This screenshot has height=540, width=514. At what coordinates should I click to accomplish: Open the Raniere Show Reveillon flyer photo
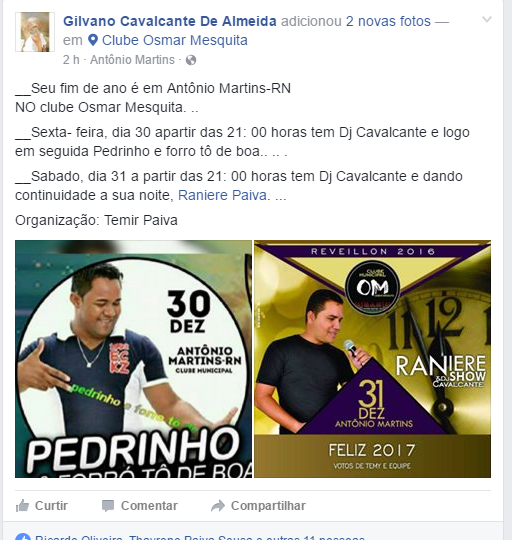373,359
